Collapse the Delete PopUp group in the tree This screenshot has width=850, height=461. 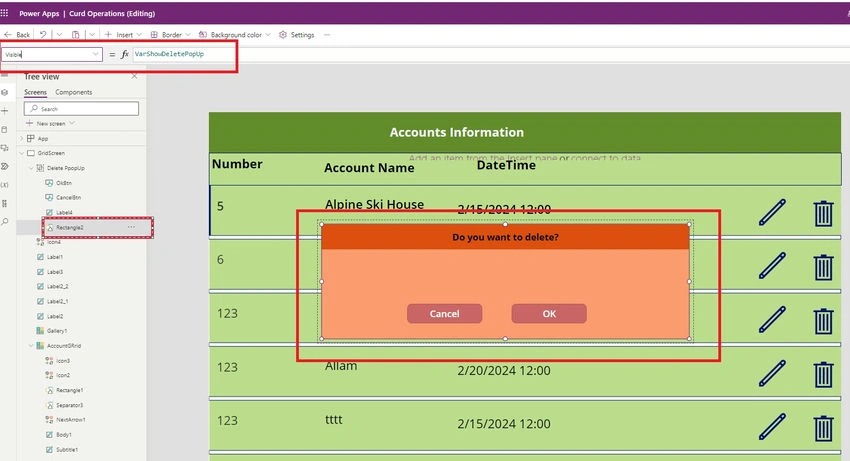tap(31, 168)
